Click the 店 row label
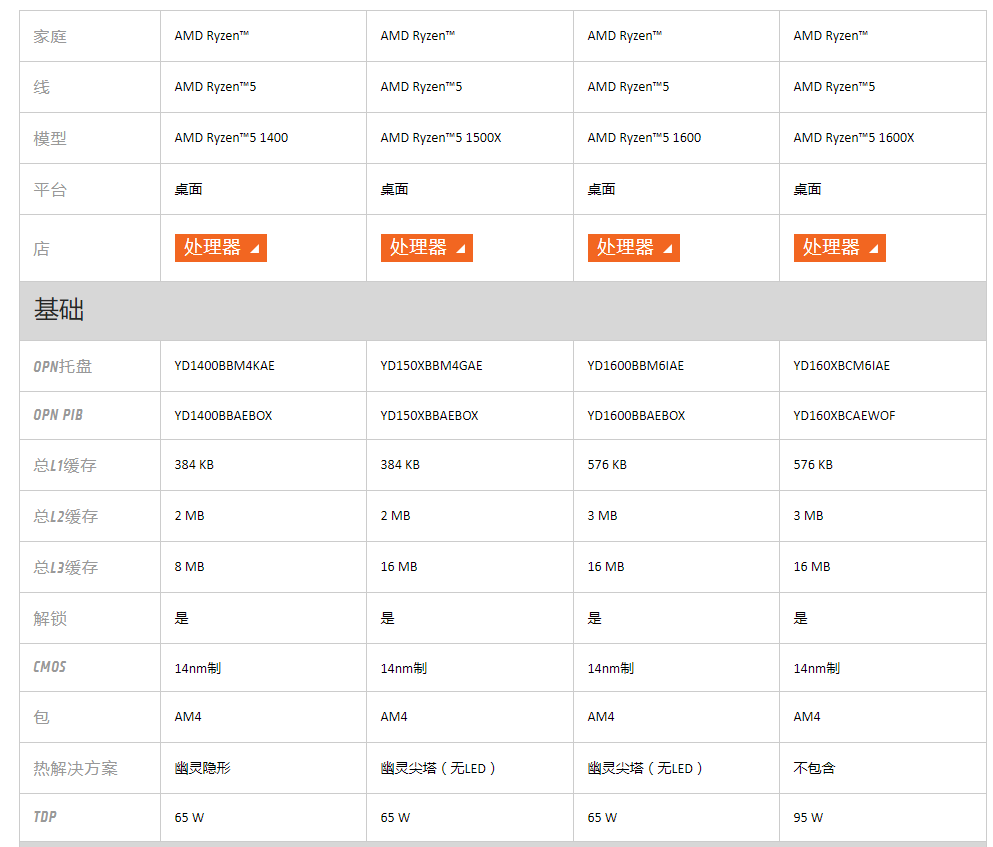Viewport: 993px width, 847px height. tap(41, 248)
